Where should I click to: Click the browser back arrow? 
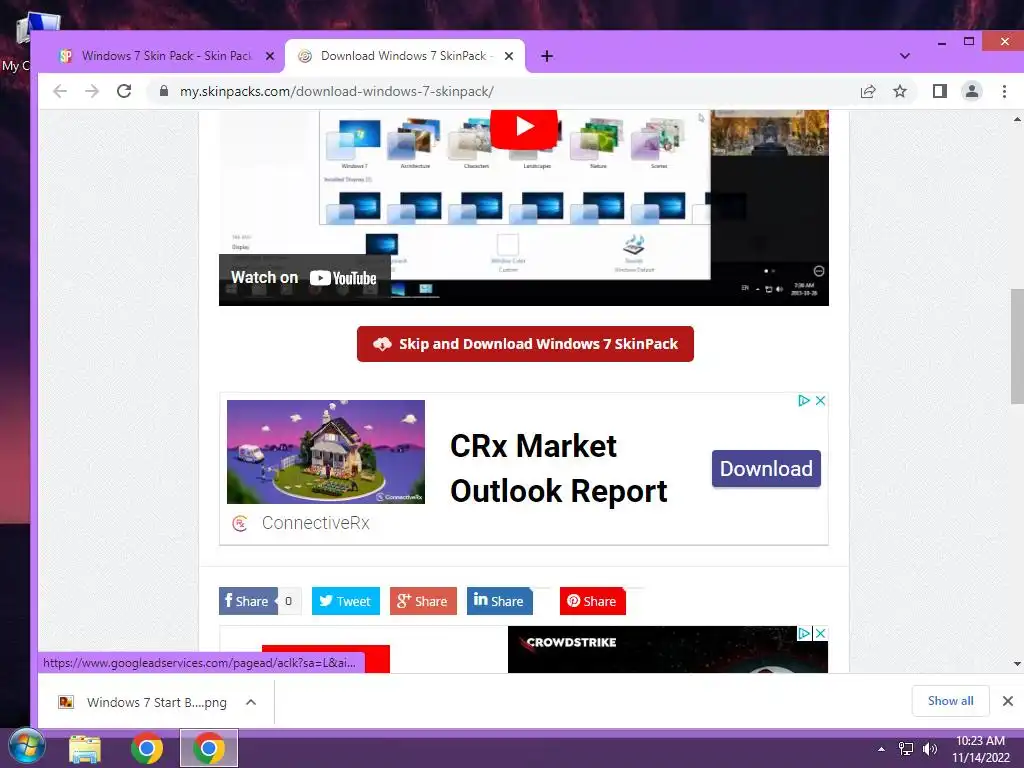[60, 91]
